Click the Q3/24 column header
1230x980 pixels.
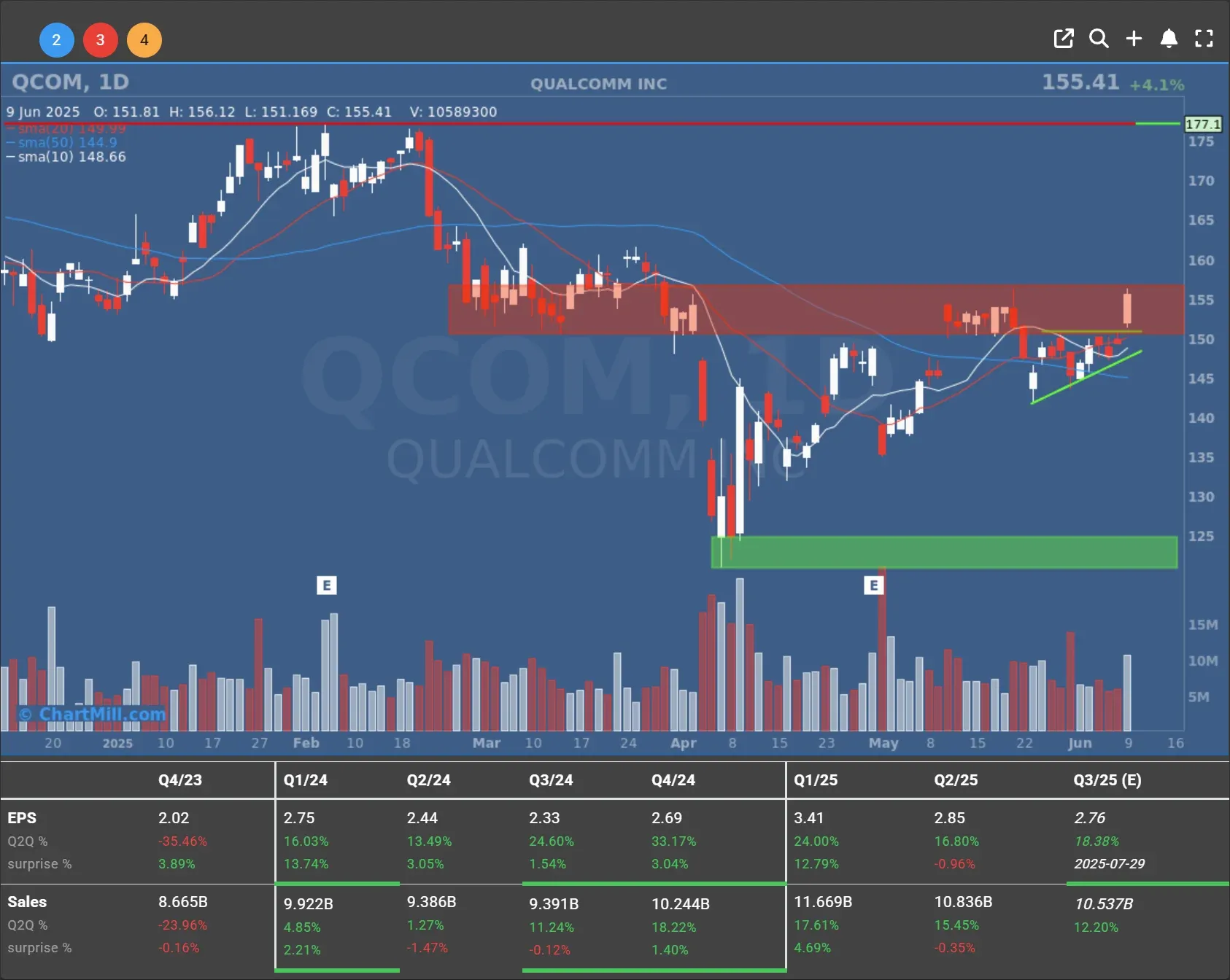click(x=551, y=779)
